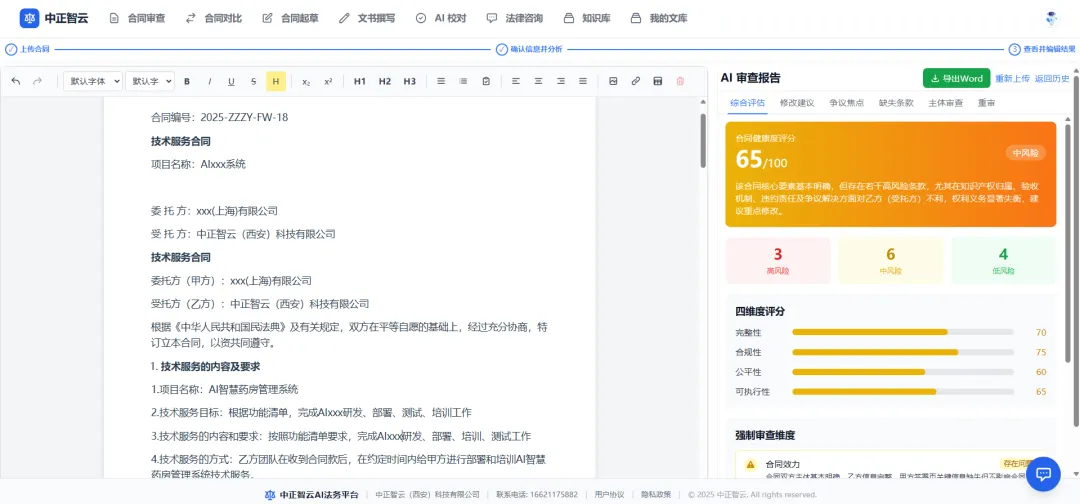
Task: Open 隐私政策 in the footer
Action: click(656, 494)
